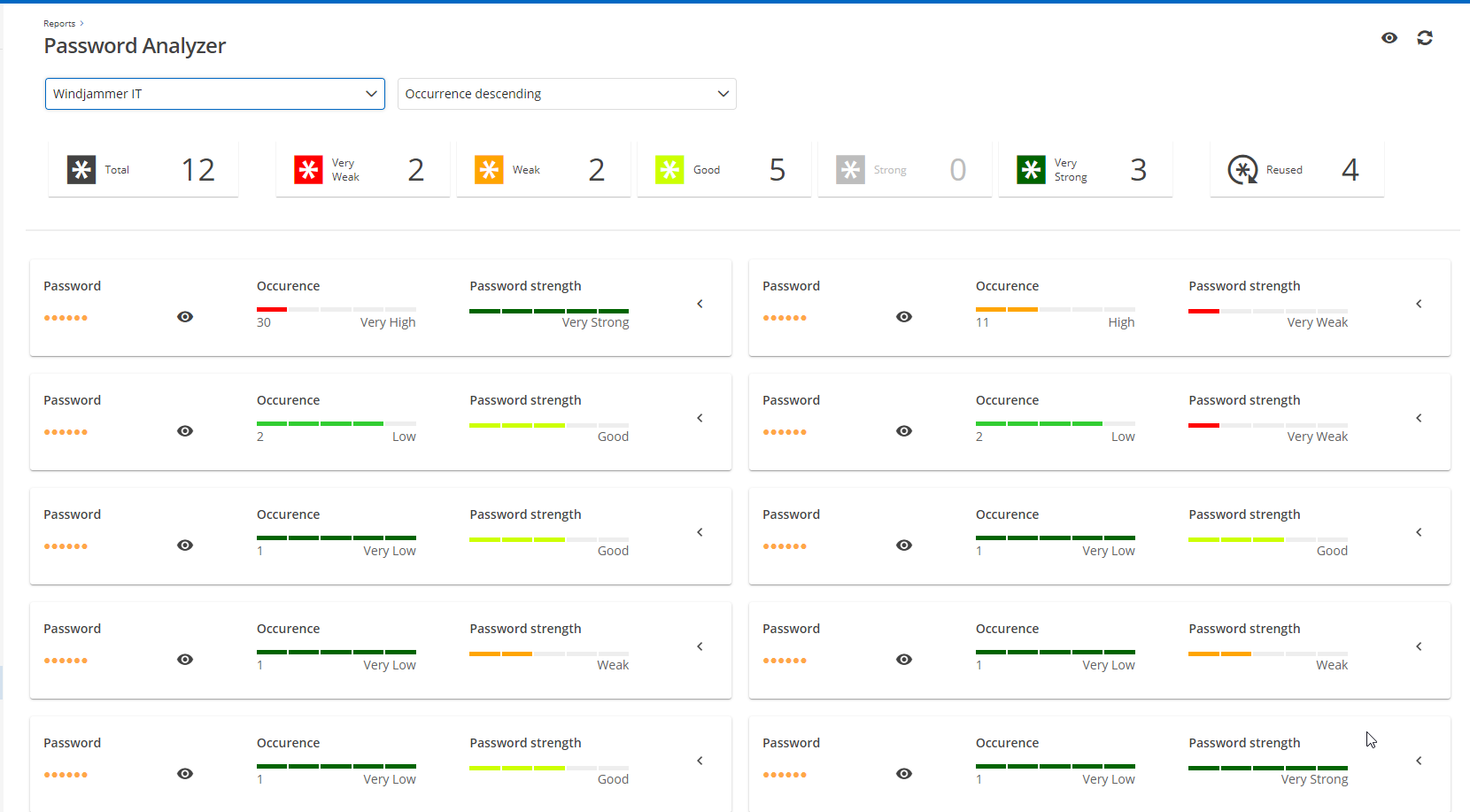Screen dimensions: 1470x812
Task: Click the gray Strong asterisk icon
Action: 850,169
